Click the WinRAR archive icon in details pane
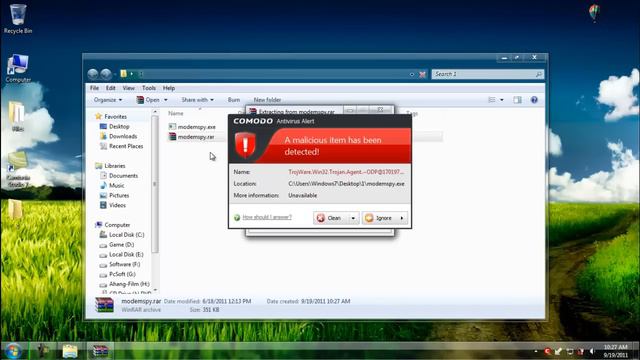The image size is (640, 360). [x=104, y=305]
